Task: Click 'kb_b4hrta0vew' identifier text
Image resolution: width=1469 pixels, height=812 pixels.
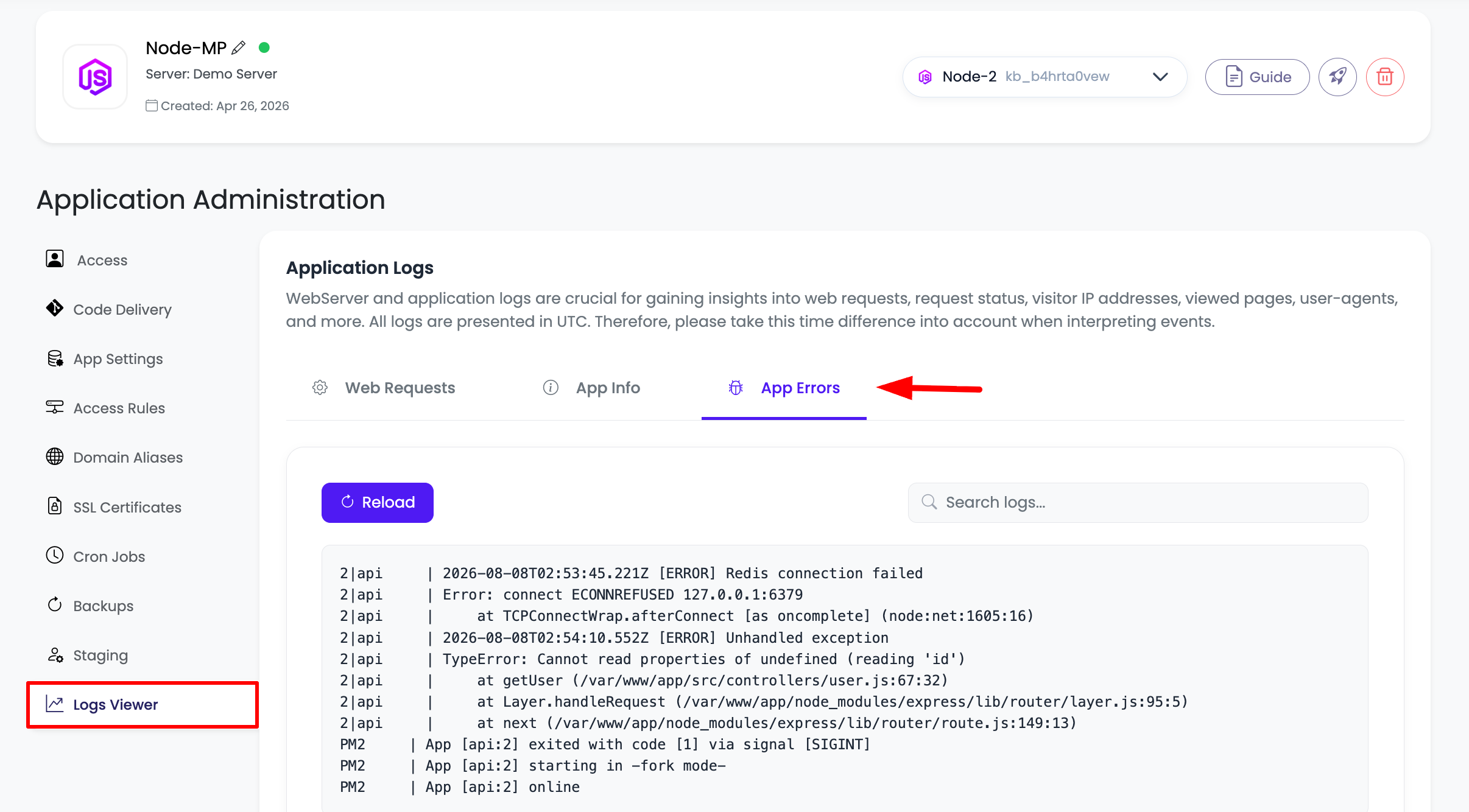Action: pos(1057,76)
